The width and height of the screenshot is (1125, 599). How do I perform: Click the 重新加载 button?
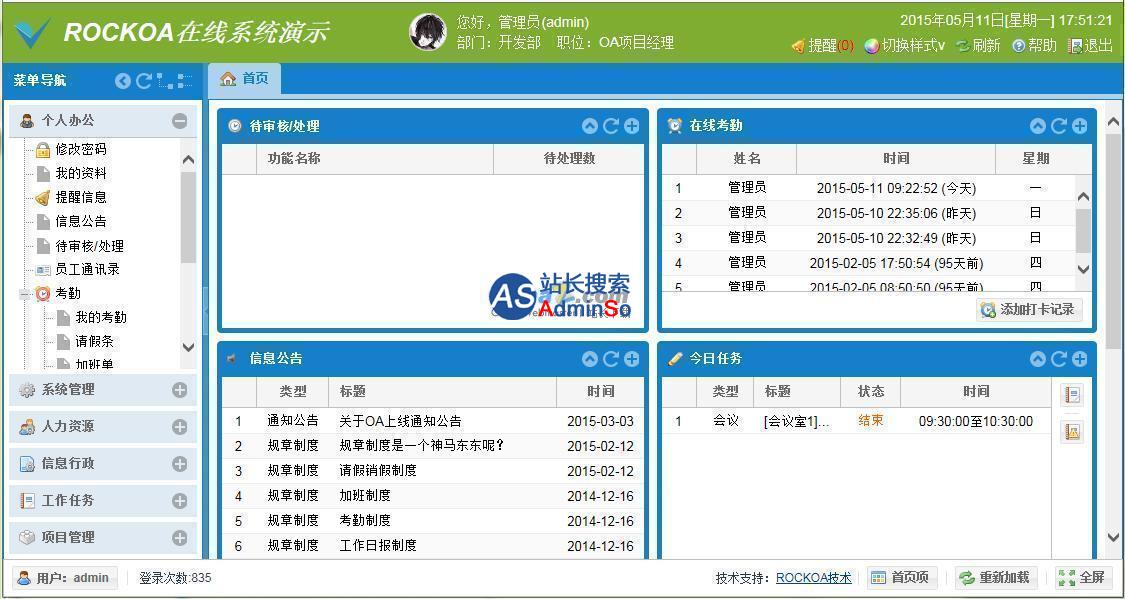pyautogui.click(x=996, y=577)
